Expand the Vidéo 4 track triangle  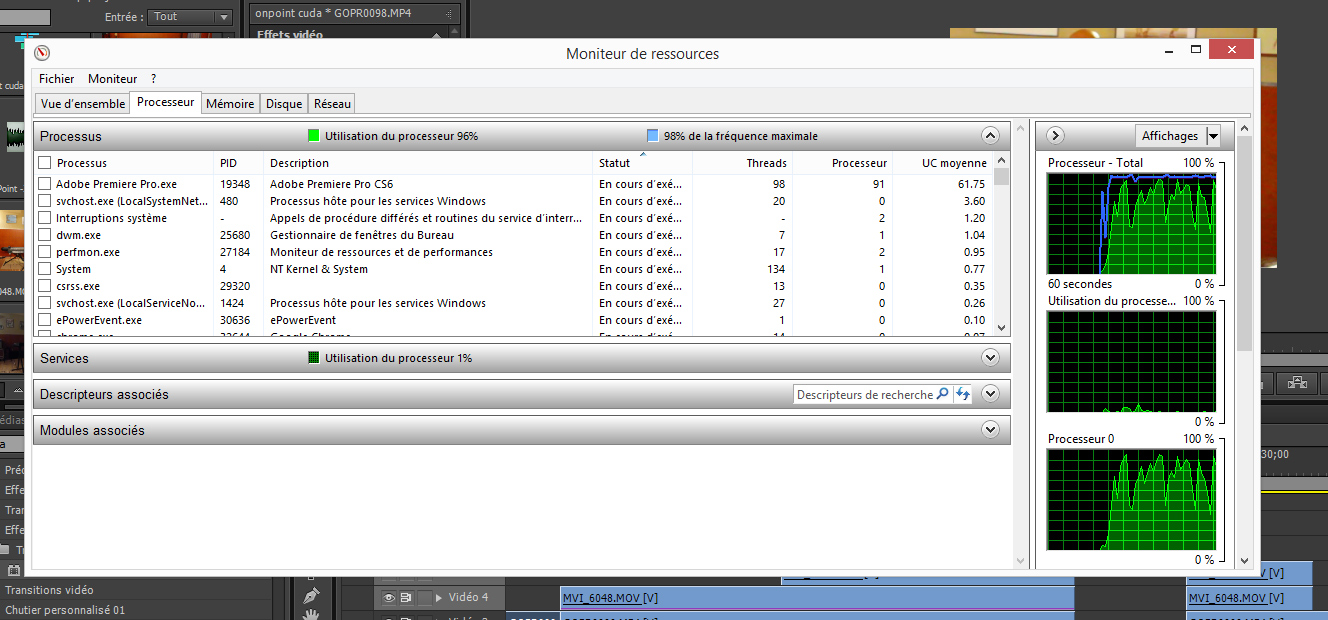pos(438,598)
